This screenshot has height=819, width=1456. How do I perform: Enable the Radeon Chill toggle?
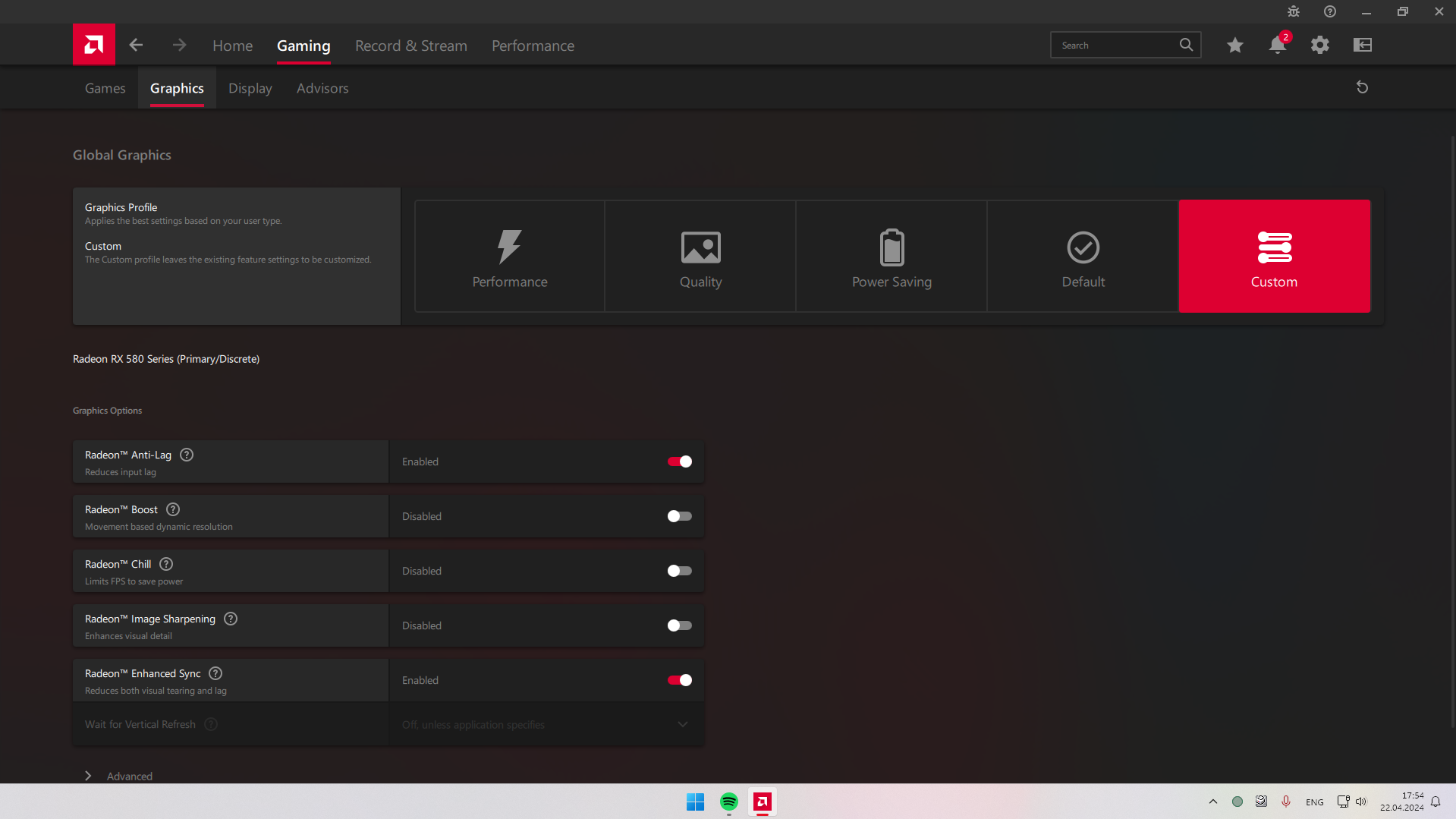[x=680, y=571]
